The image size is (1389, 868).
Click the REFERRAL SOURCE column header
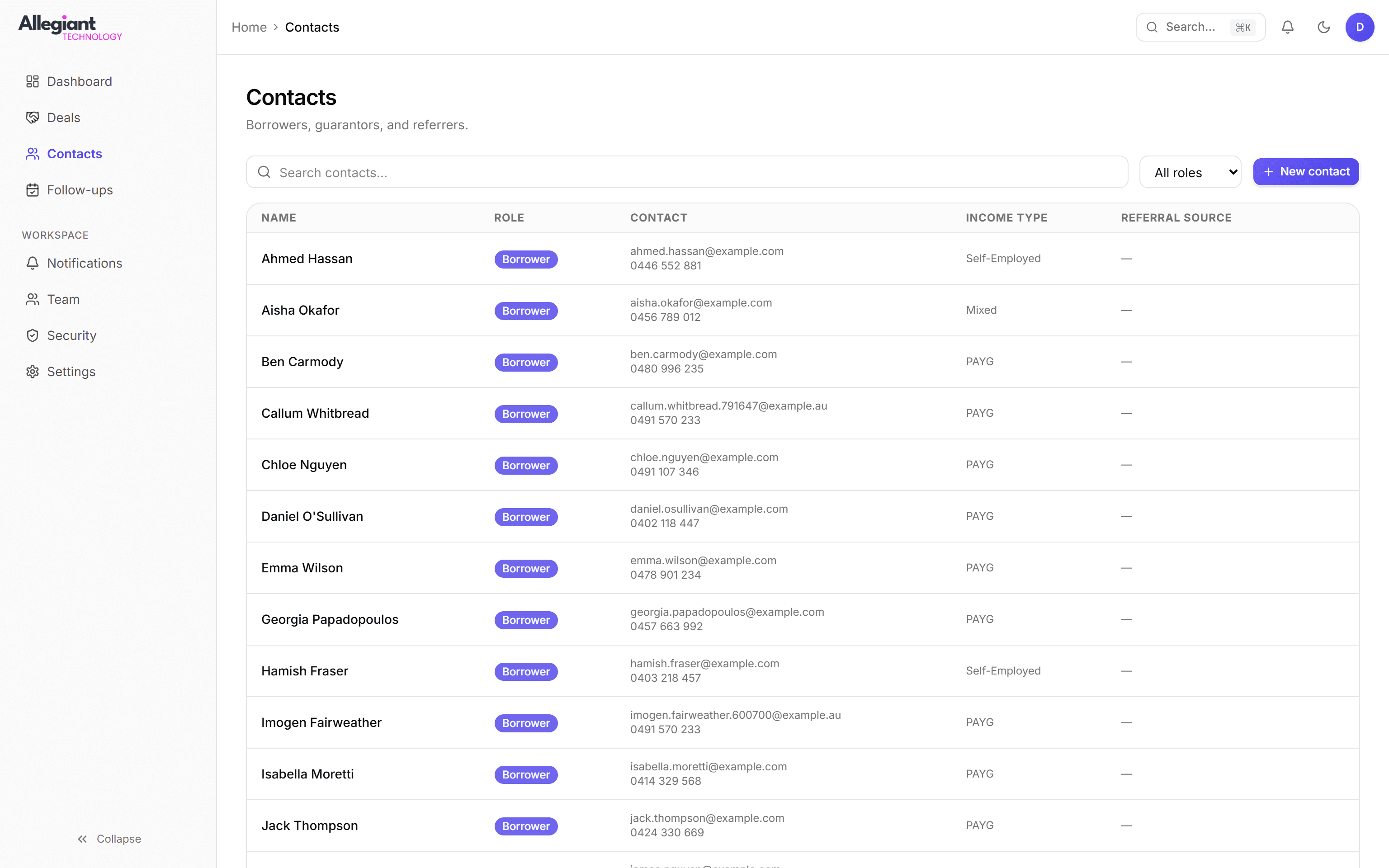[x=1176, y=217]
